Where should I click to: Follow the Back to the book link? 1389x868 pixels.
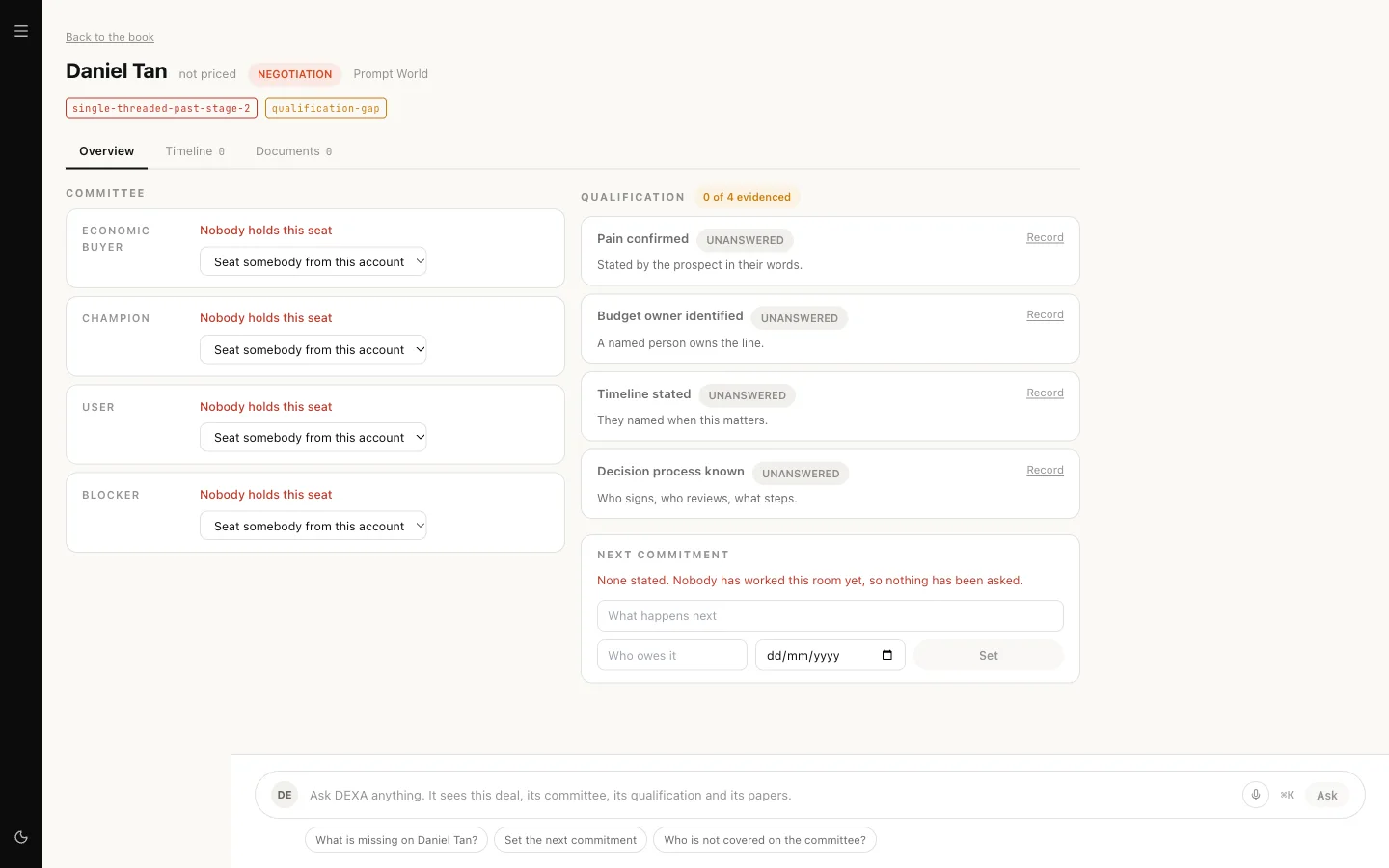(110, 37)
